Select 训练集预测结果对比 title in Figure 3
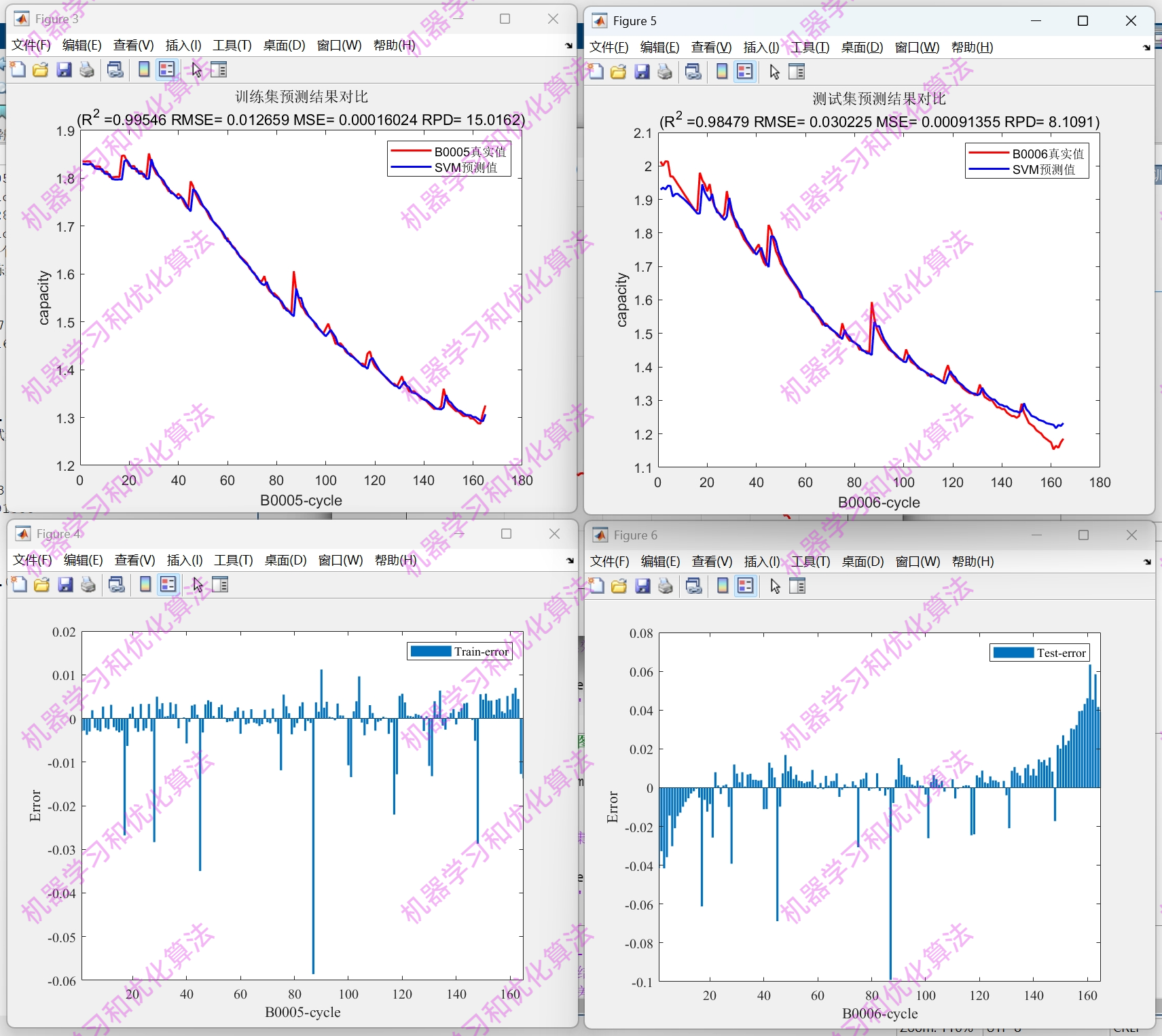 (x=302, y=96)
